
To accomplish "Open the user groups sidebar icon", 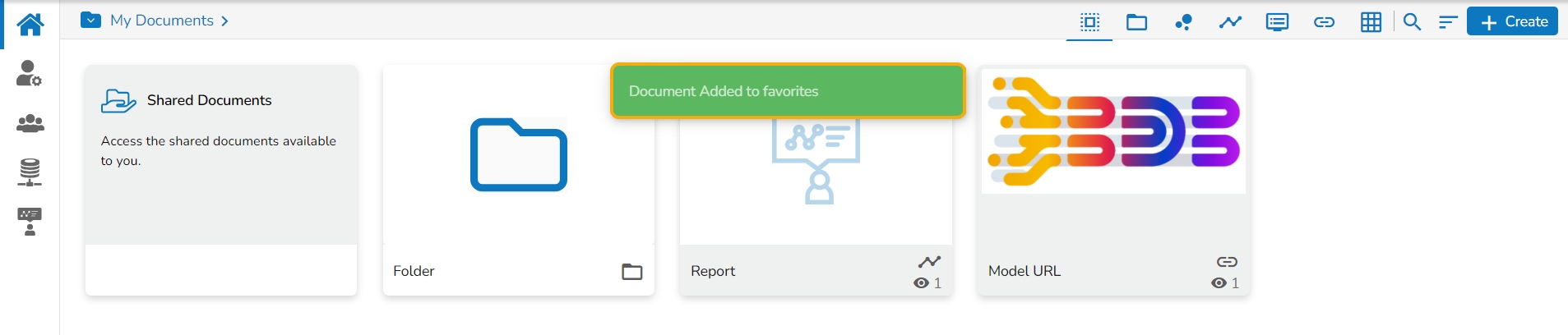I will (x=30, y=123).
